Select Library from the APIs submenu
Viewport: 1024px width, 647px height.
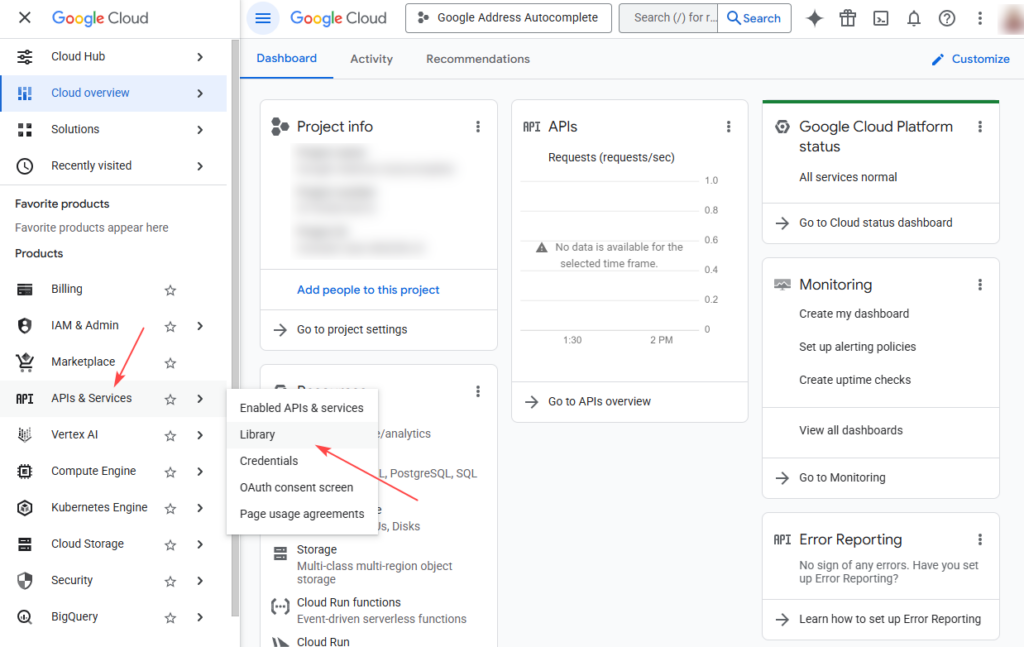[x=258, y=435]
